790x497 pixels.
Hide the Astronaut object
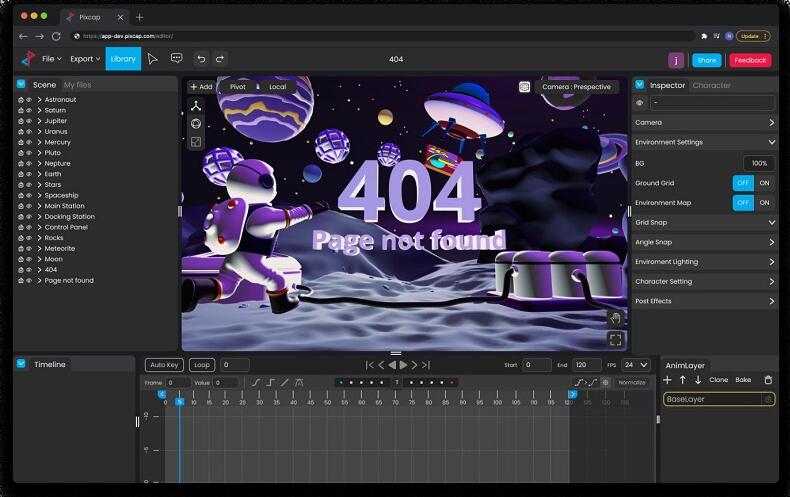pos(29,100)
